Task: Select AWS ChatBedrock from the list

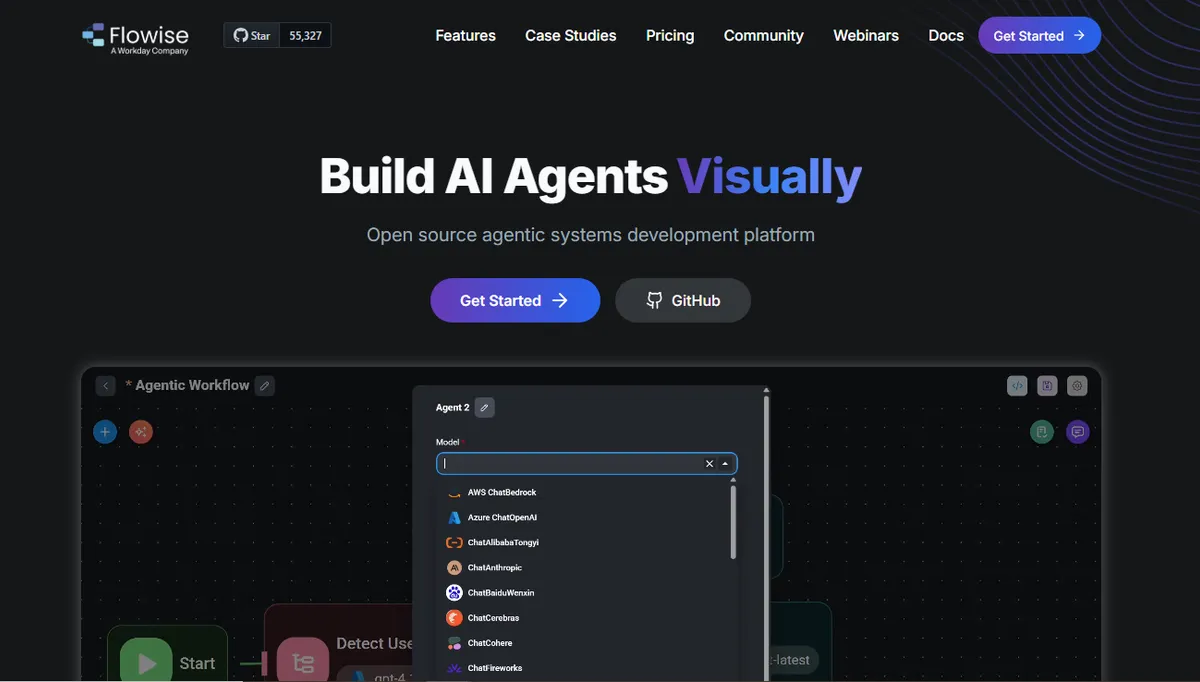Action: (x=585, y=492)
